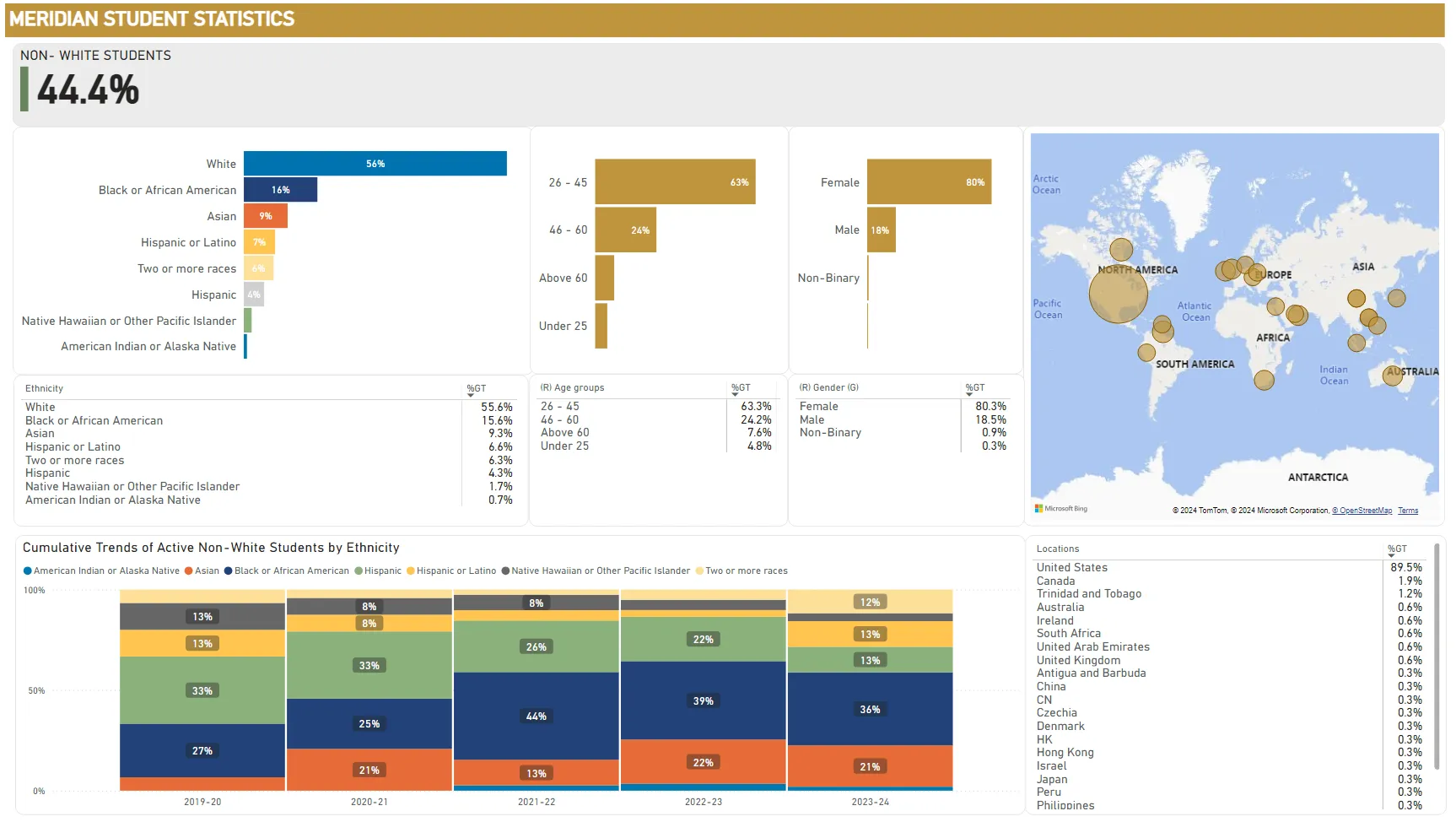The image size is (1456, 822).
Task: Select the Black or African American 16% bar
Action: [x=281, y=190]
